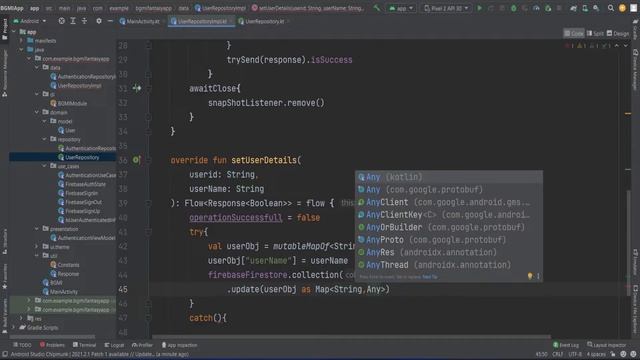Switch editor to Split view
This screenshot has width=640, height=360.
click(x=595, y=33)
